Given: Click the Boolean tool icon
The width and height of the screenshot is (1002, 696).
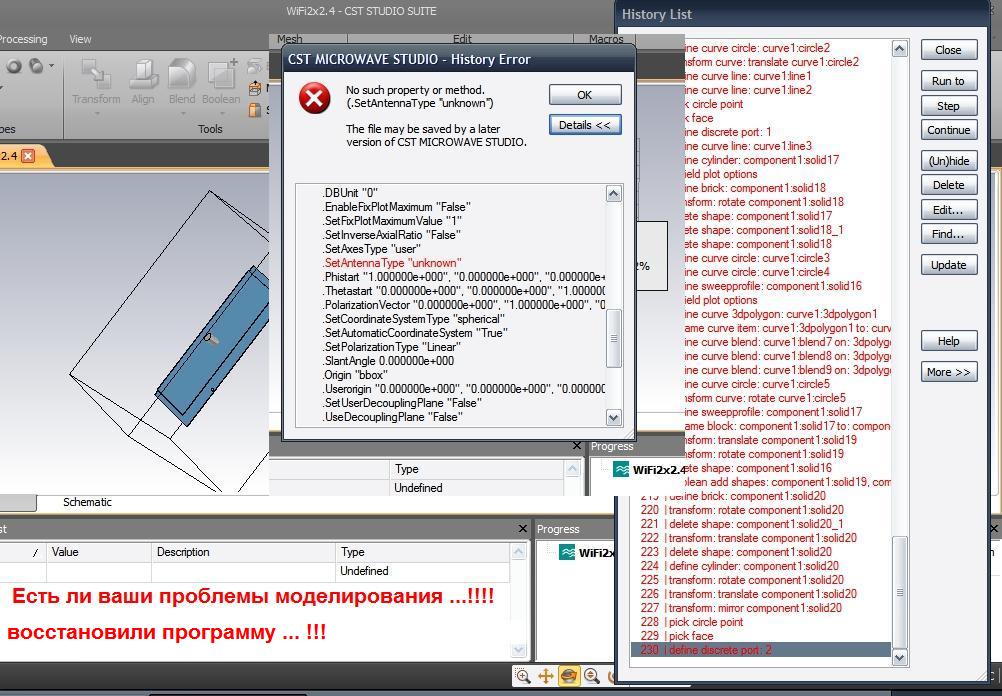Looking at the screenshot, I should (x=222, y=74).
